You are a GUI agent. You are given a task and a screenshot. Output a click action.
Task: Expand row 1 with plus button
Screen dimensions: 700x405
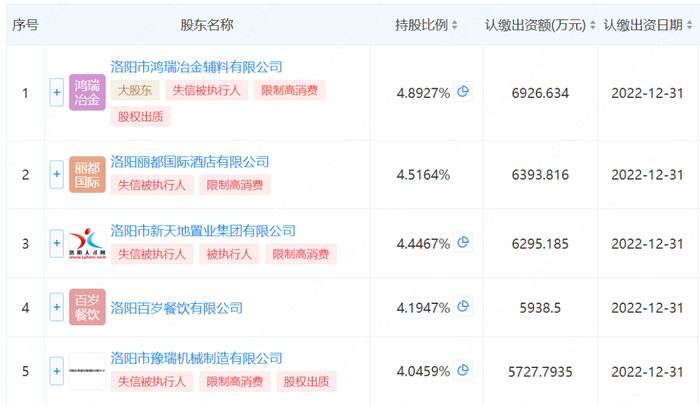(57, 92)
